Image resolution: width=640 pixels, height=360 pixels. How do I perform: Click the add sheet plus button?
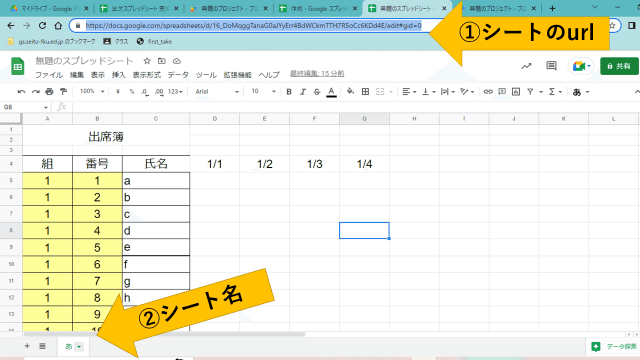27,346
